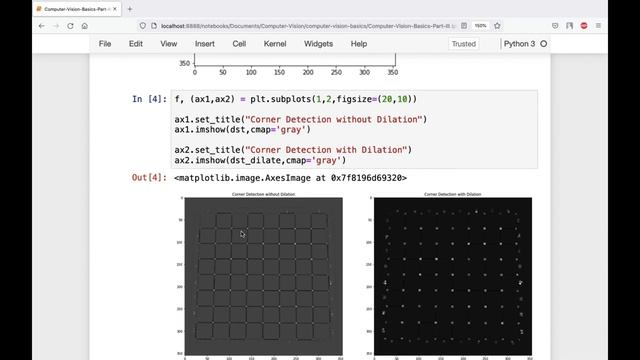
Task: Click the 'Corner Detection without Dilation' set_title line
Action: tap(301, 120)
